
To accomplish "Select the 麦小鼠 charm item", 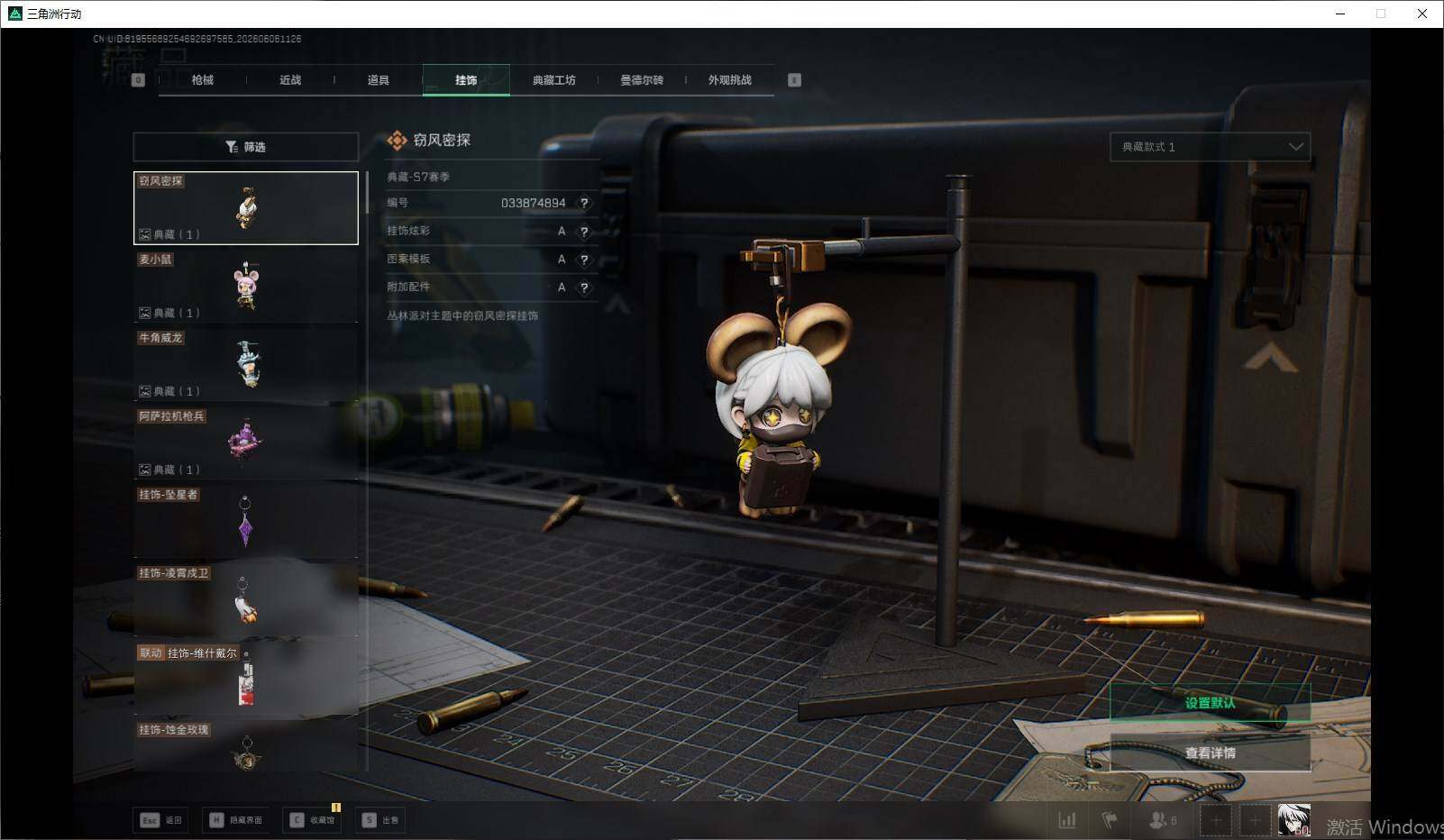I will tap(246, 286).
